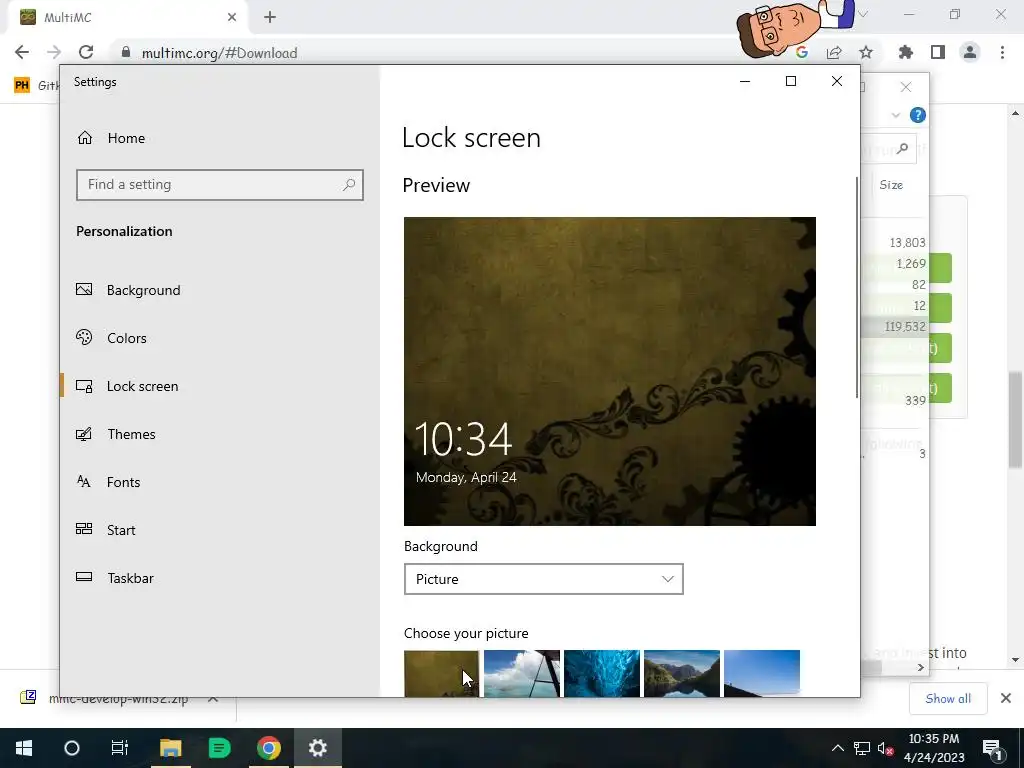
Task: Show hidden system tray icons
Action: coord(837,748)
